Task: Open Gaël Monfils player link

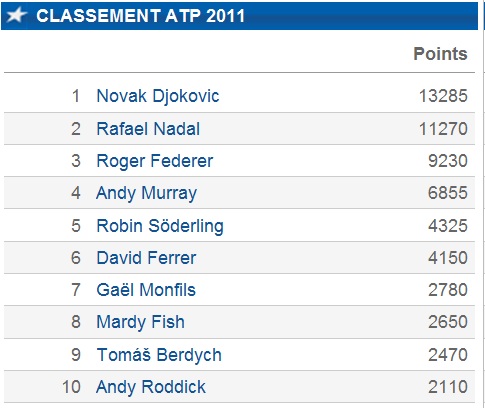Action: 146,289
